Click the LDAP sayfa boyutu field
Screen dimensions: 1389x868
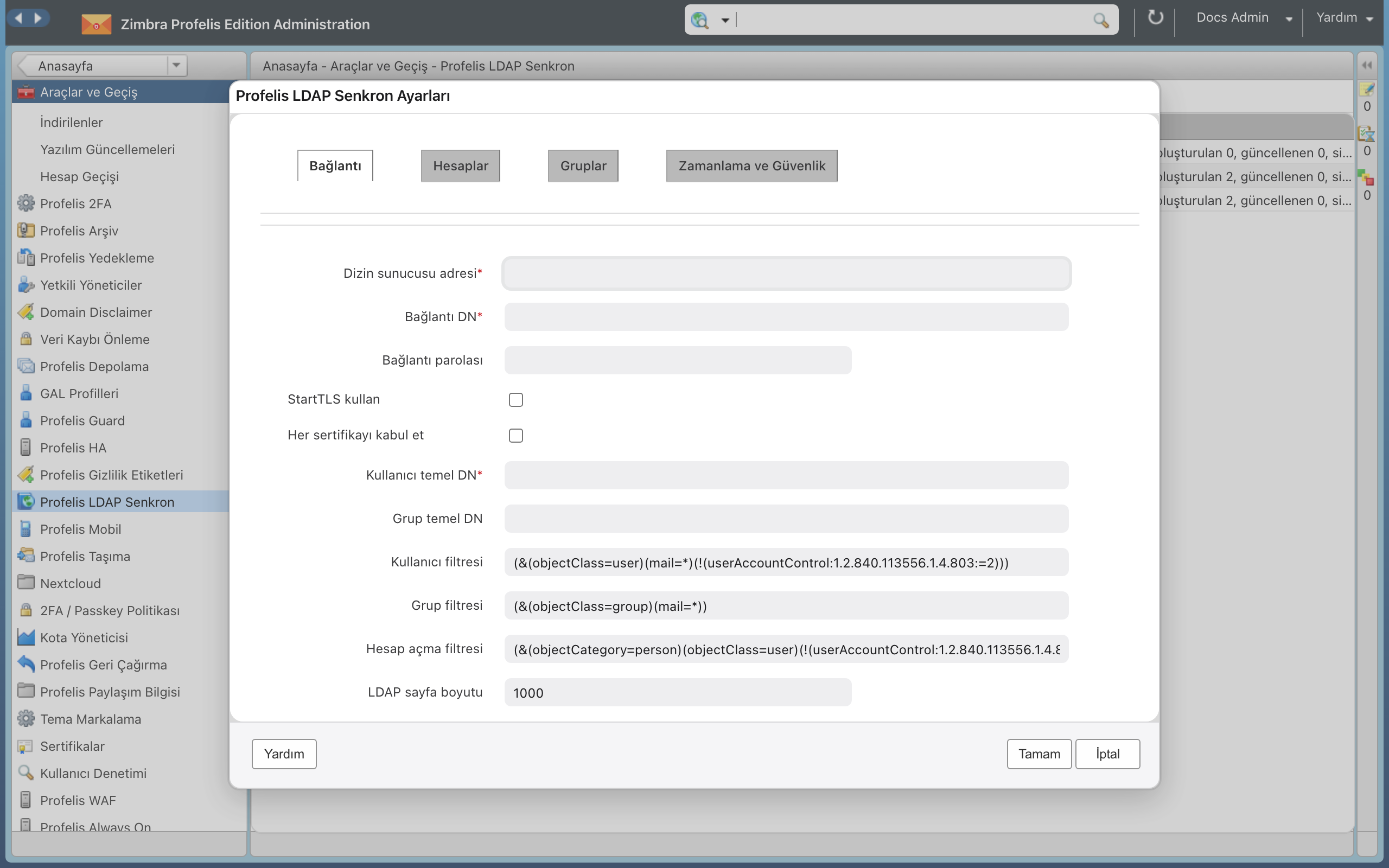tap(678, 692)
